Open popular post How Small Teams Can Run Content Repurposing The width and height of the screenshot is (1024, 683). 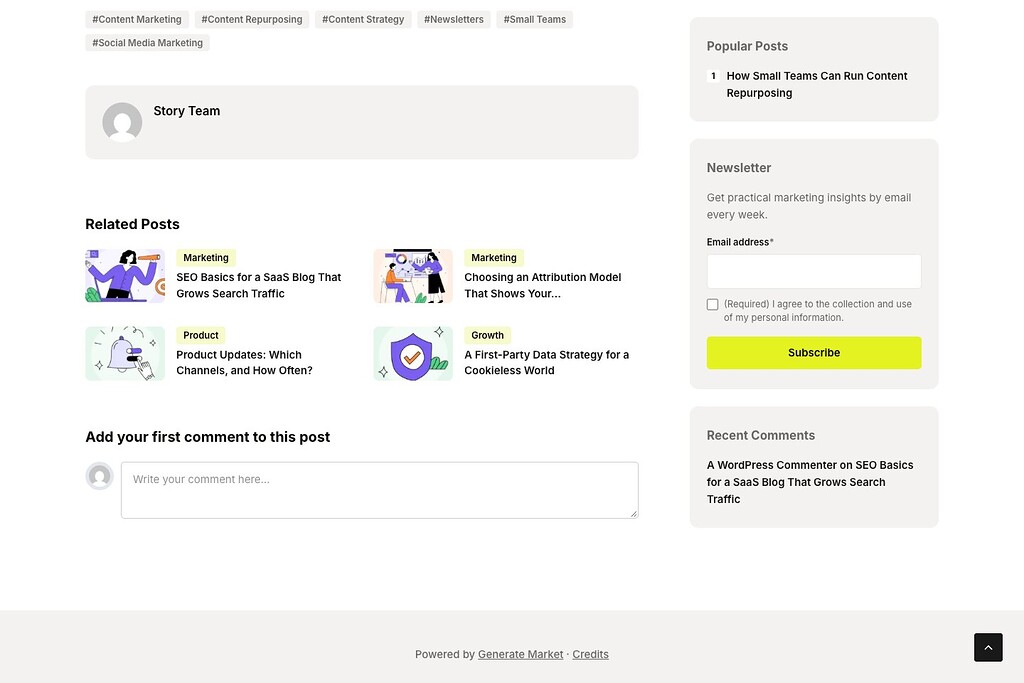tap(817, 84)
